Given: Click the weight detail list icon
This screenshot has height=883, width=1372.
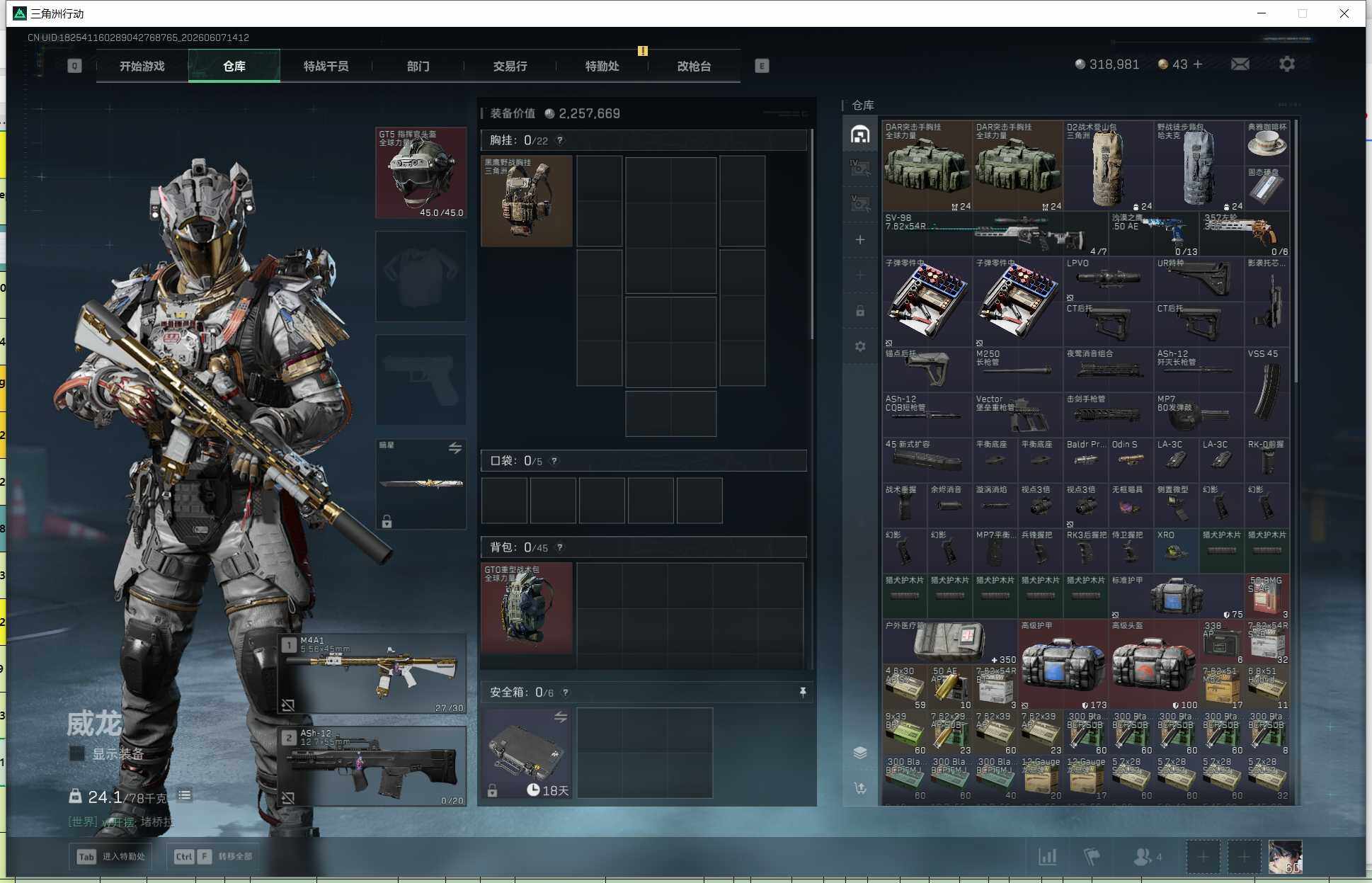Looking at the screenshot, I should pos(185,795).
